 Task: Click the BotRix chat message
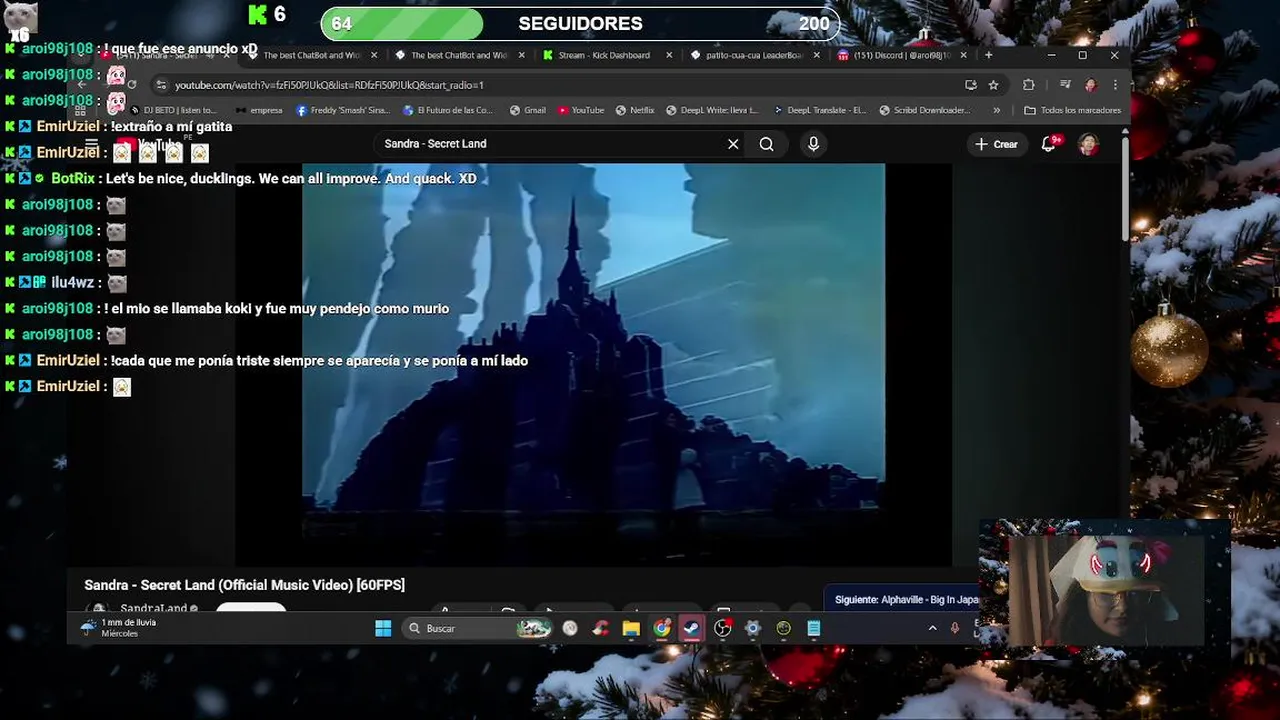pyautogui.click(x=291, y=179)
